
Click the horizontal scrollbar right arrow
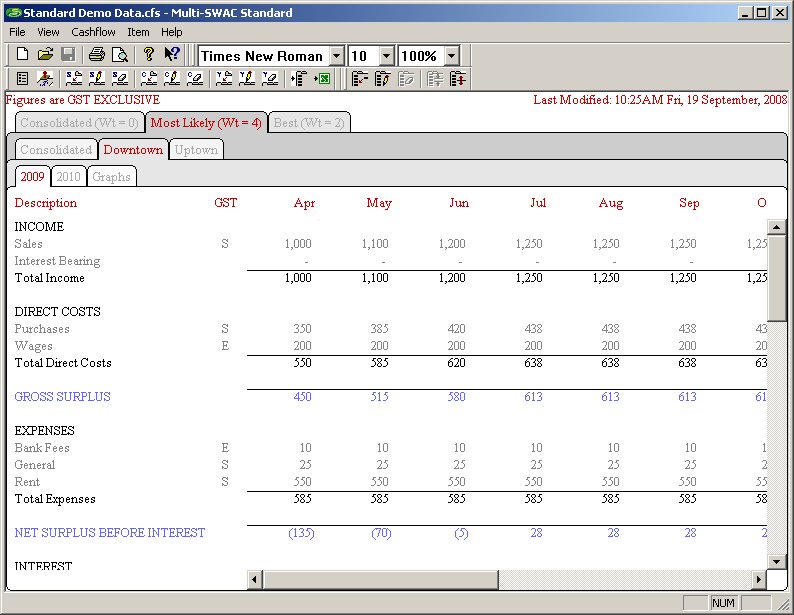tap(759, 580)
